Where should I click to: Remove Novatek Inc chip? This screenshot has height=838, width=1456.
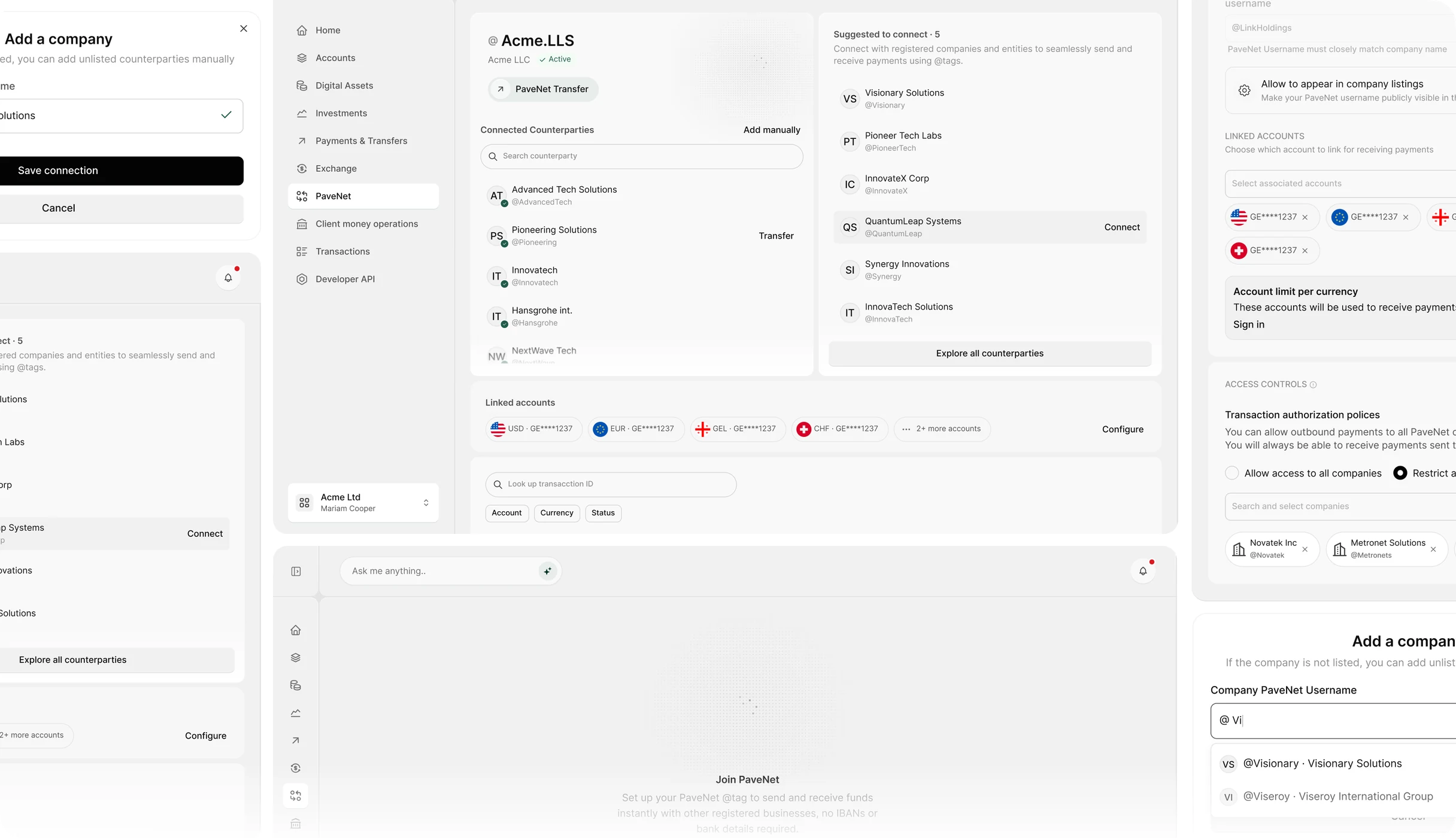coord(1305,549)
